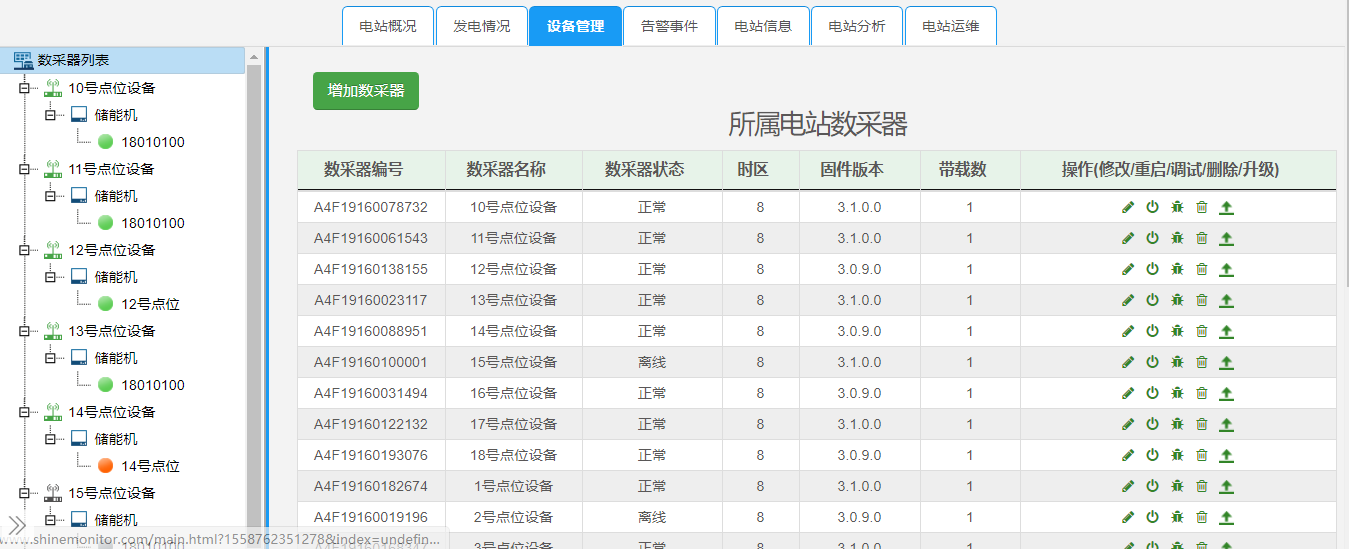Restart datalogger A4F19160061543
This screenshot has height=549, width=1349.
click(1152, 239)
